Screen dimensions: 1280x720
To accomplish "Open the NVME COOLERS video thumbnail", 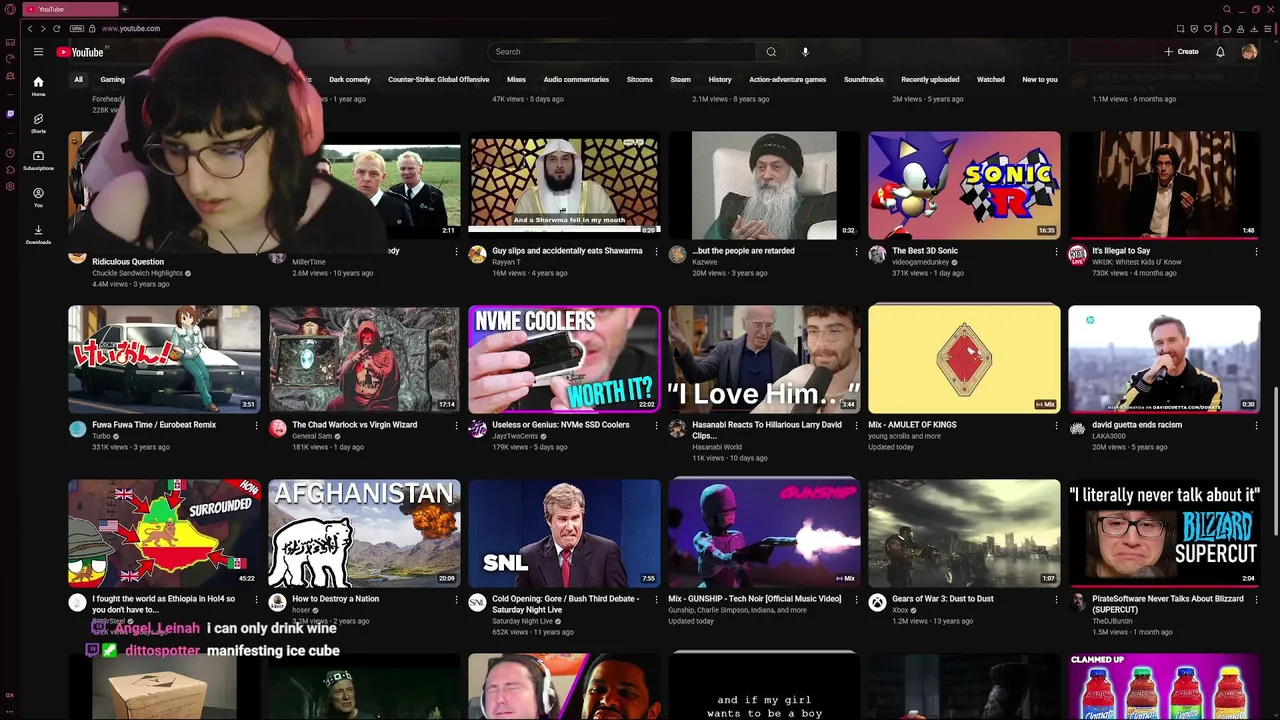I will [x=564, y=359].
